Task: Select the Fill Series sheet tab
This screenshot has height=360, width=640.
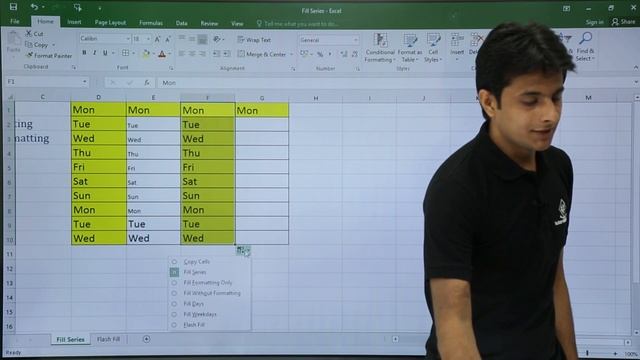Action: [70, 339]
